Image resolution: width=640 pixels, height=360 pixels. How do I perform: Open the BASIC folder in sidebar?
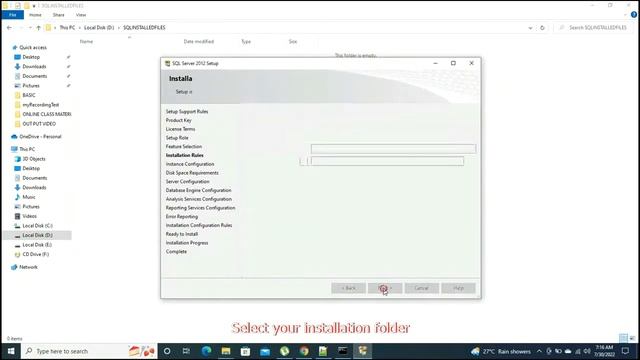pyautogui.click(x=29, y=95)
